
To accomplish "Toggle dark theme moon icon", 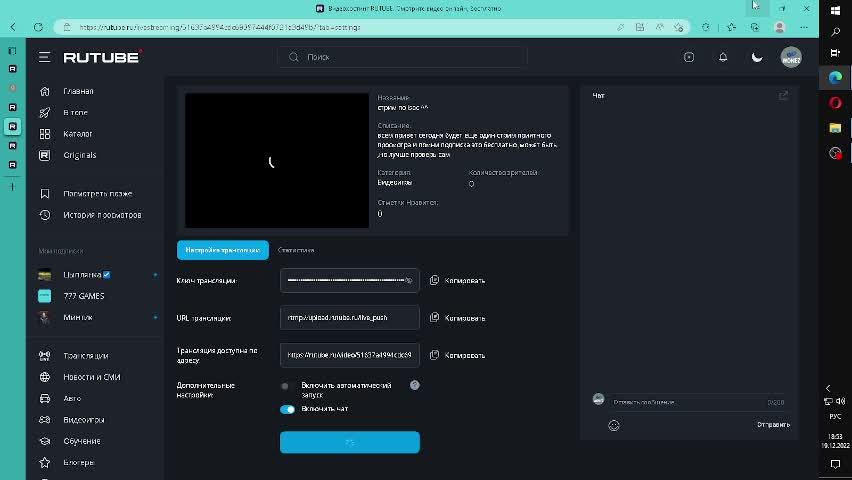I will click(x=757, y=57).
